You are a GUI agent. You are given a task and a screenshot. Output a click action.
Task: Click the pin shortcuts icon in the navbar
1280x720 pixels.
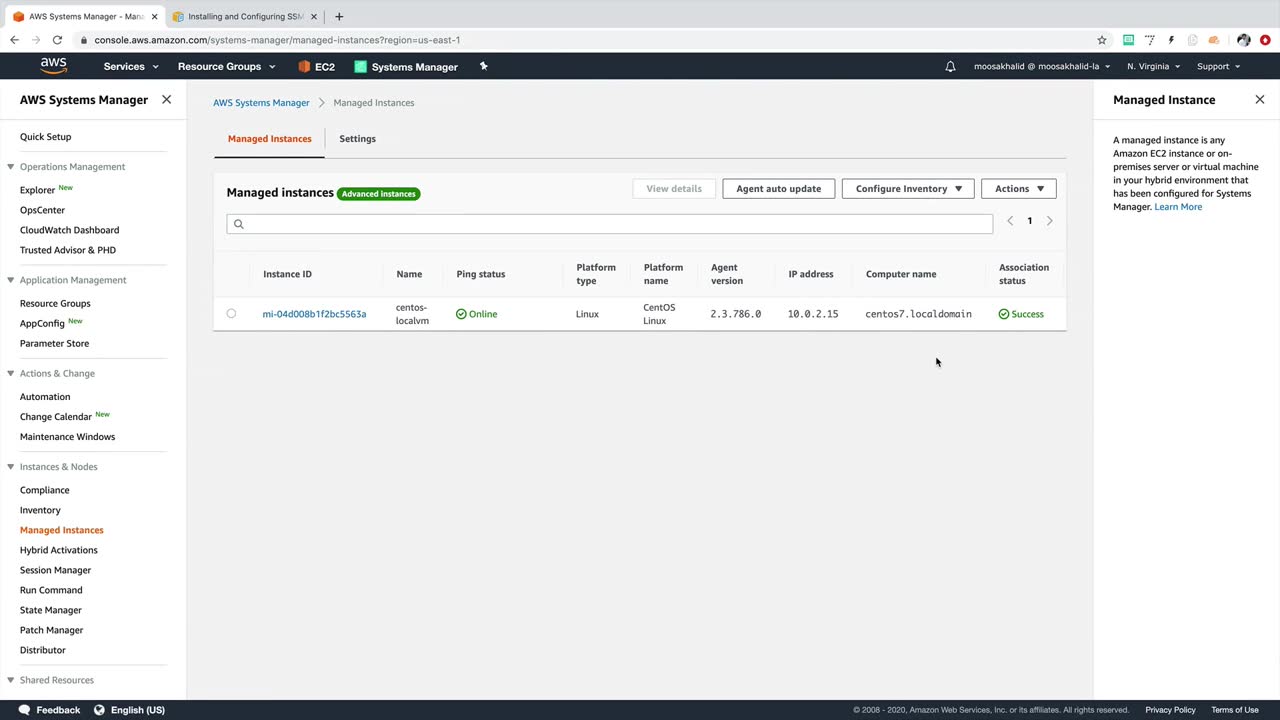click(x=484, y=66)
